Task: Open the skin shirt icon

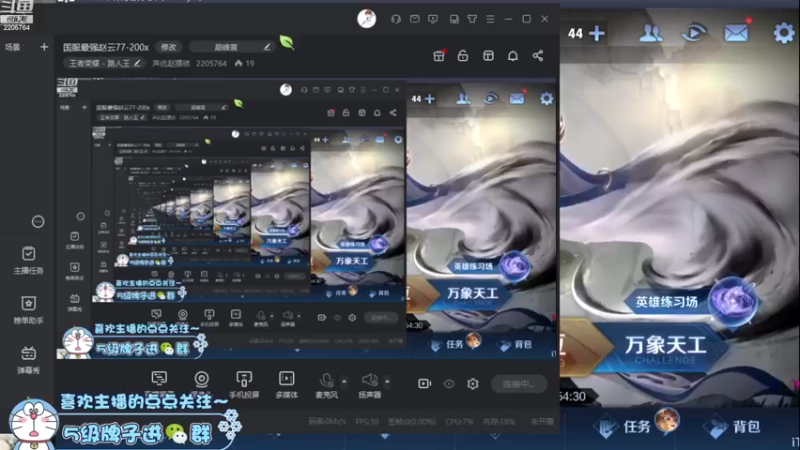Action: pos(472,19)
